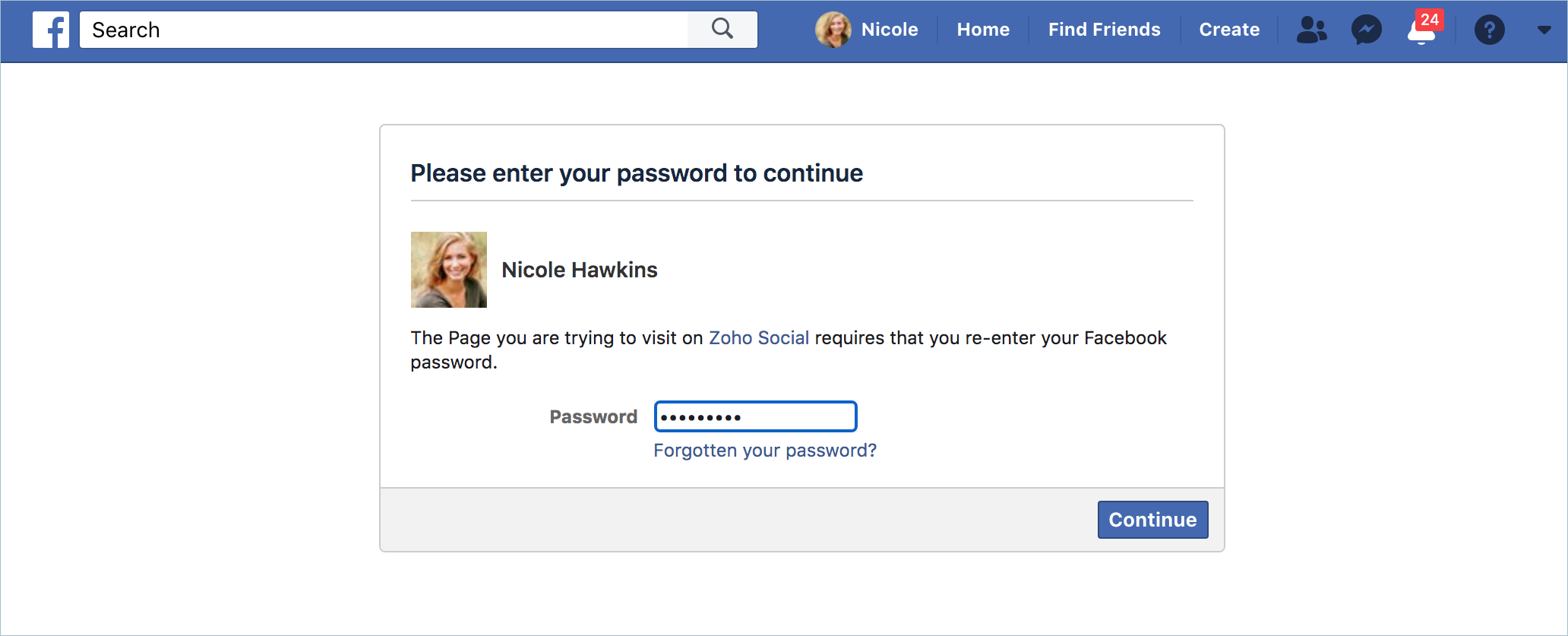
Task: Focus the Password input field
Action: tap(756, 416)
